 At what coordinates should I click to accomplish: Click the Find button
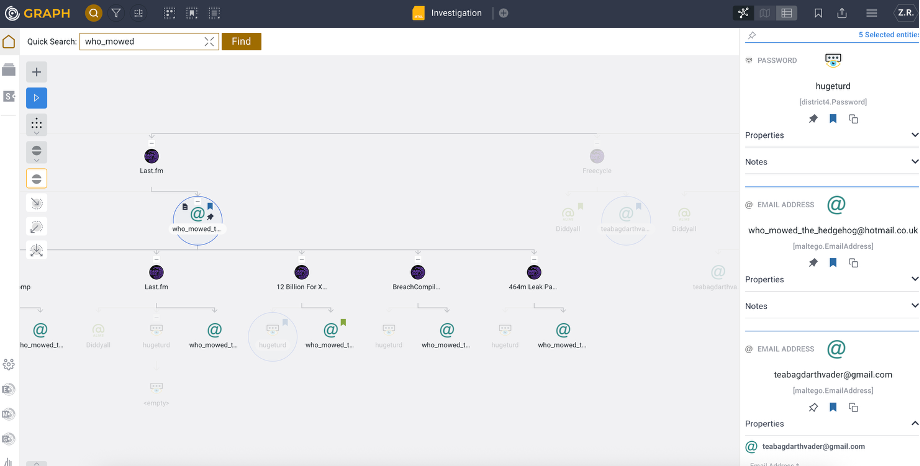[x=241, y=42]
